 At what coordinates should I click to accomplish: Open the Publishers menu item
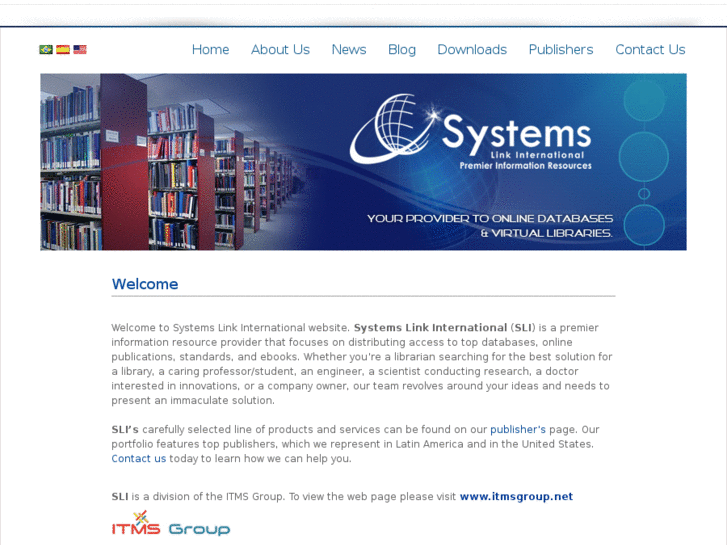[x=561, y=50]
